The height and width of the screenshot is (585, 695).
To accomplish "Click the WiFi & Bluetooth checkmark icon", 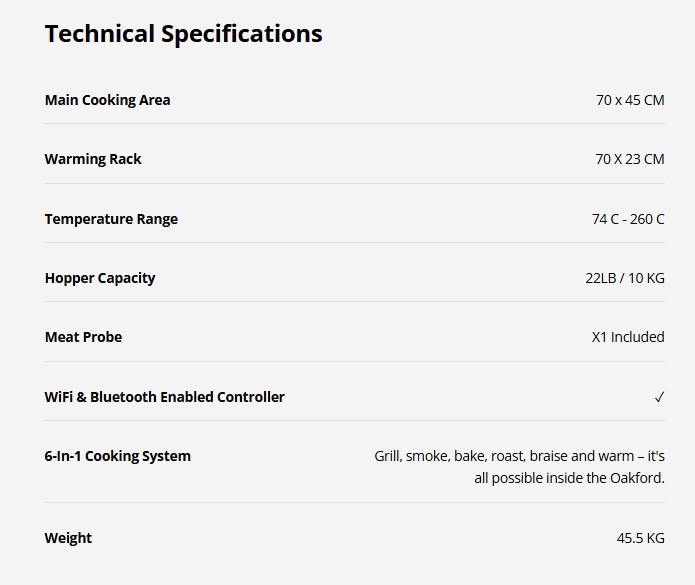I will [x=660, y=397].
